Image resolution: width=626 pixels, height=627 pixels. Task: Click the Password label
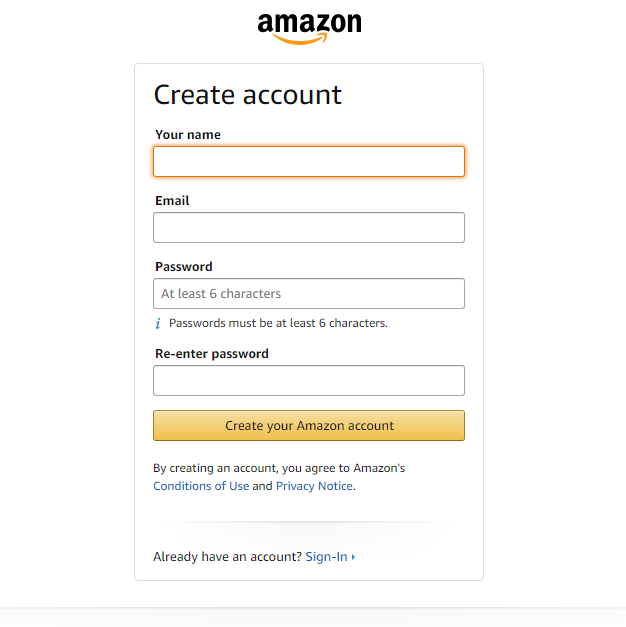tap(184, 267)
